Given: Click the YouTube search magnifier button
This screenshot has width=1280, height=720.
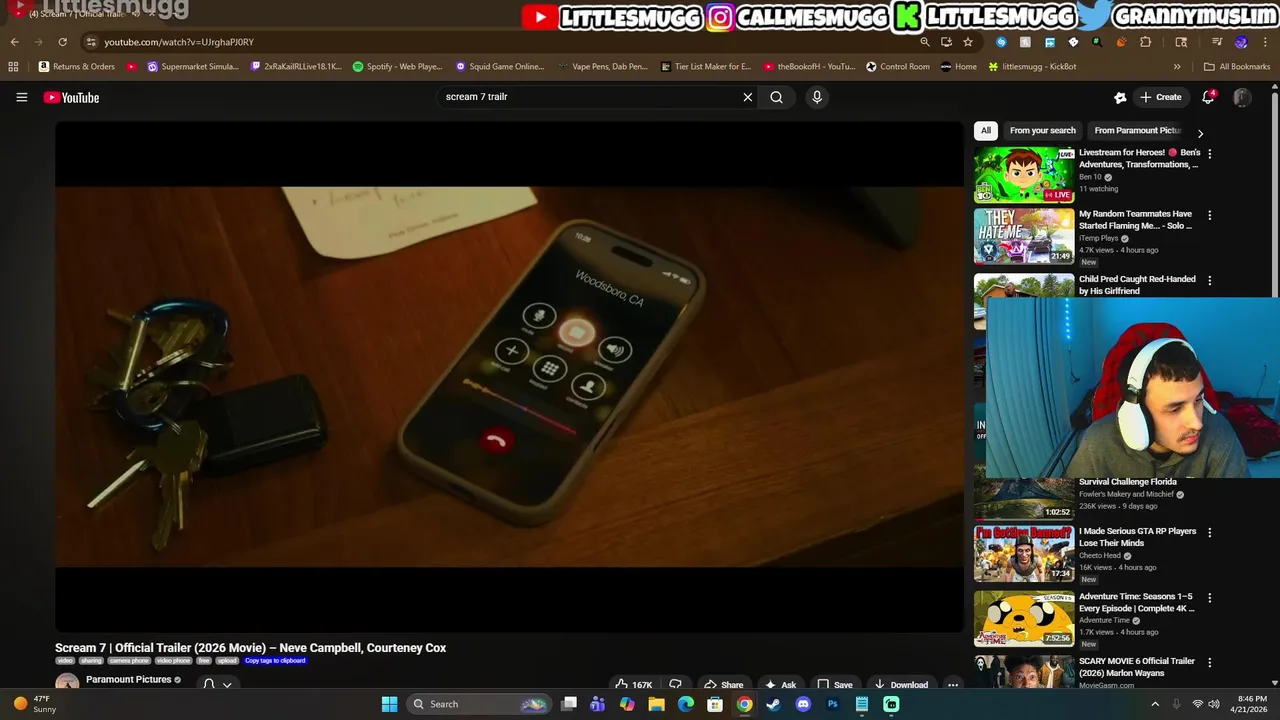Looking at the screenshot, I should point(776,97).
